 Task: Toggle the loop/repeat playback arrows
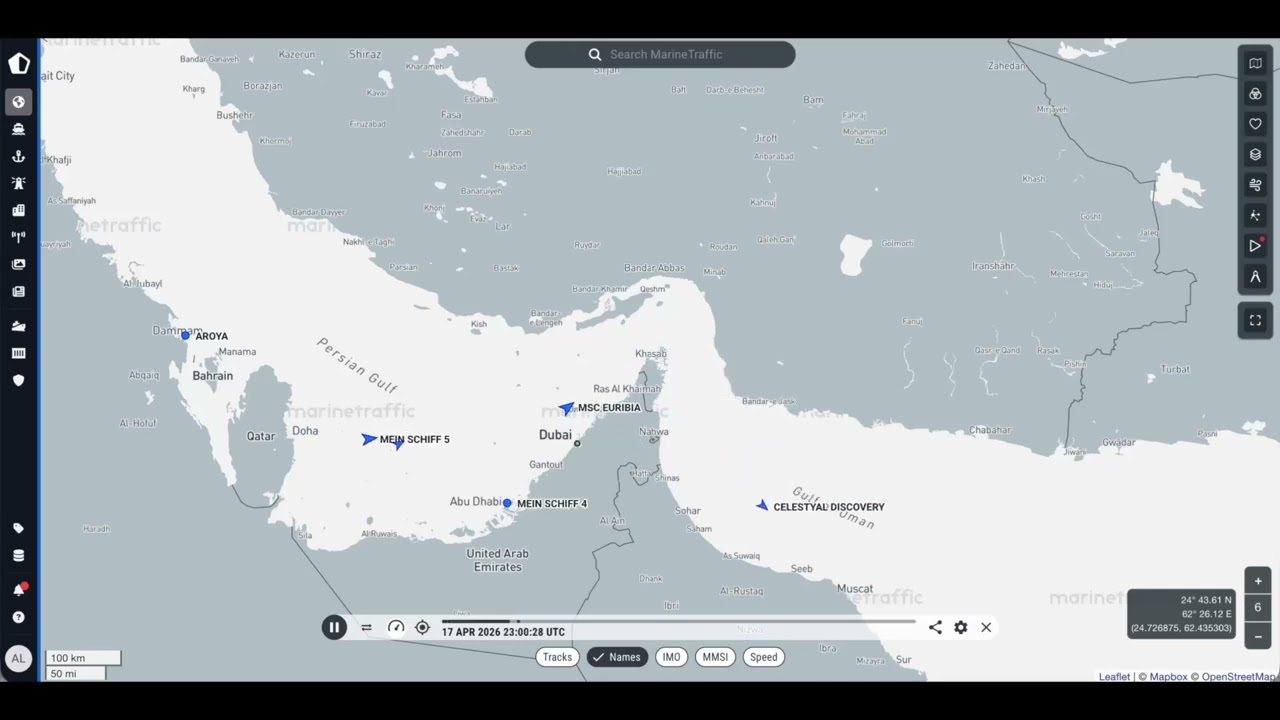tap(366, 628)
